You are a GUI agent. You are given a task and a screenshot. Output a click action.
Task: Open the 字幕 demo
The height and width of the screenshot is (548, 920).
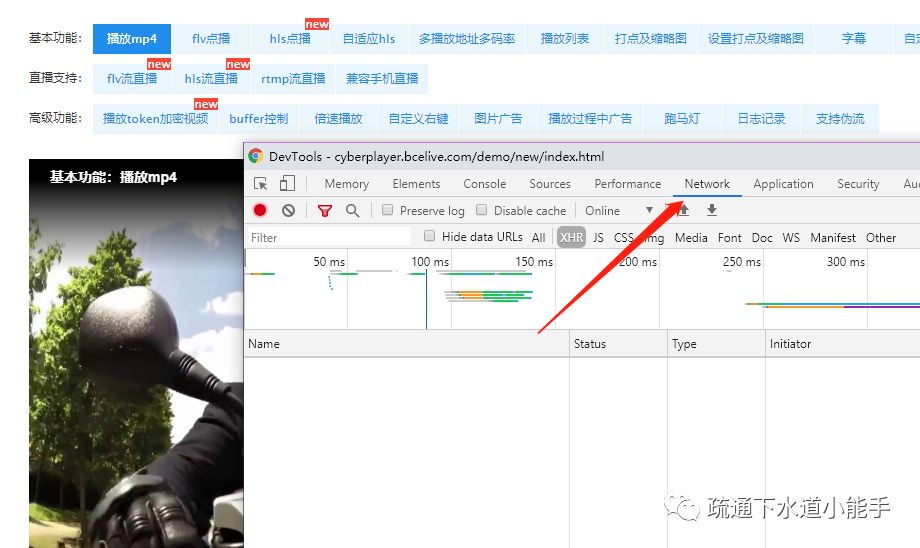pyautogui.click(x=854, y=39)
